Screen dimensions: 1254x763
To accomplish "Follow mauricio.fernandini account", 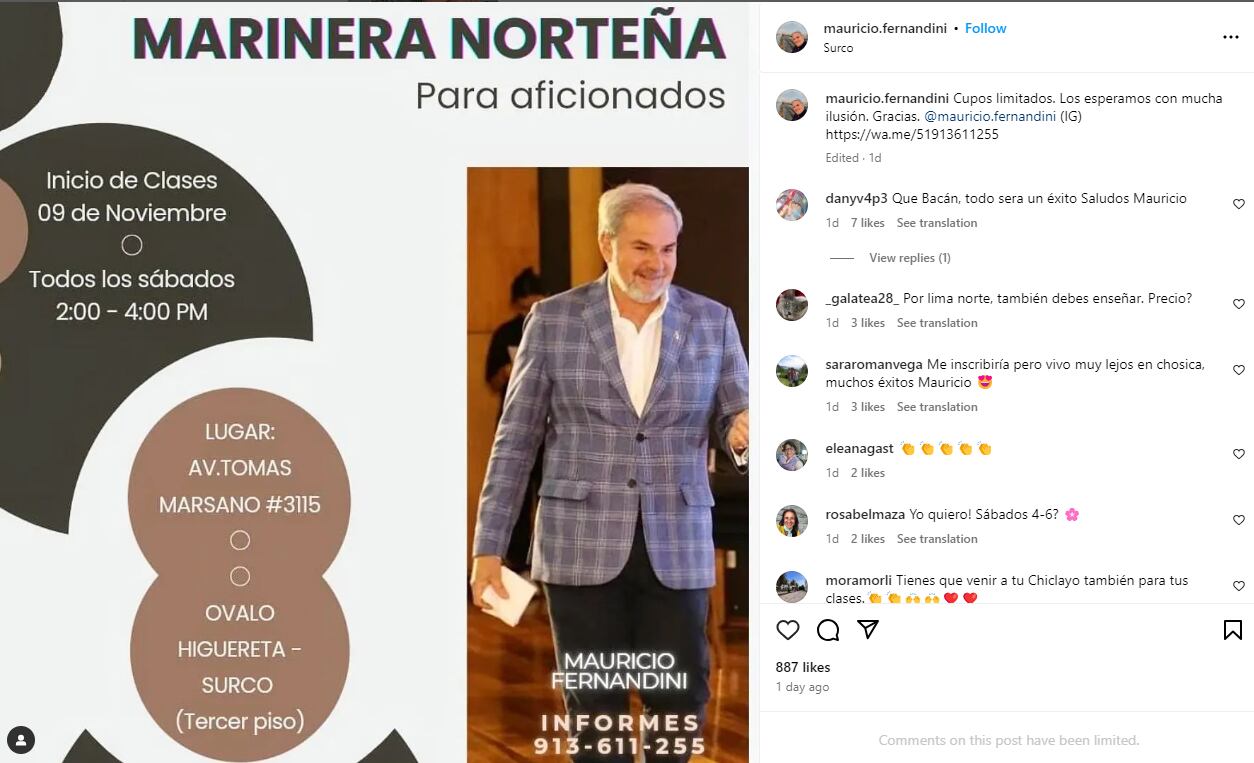I will coord(986,28).
